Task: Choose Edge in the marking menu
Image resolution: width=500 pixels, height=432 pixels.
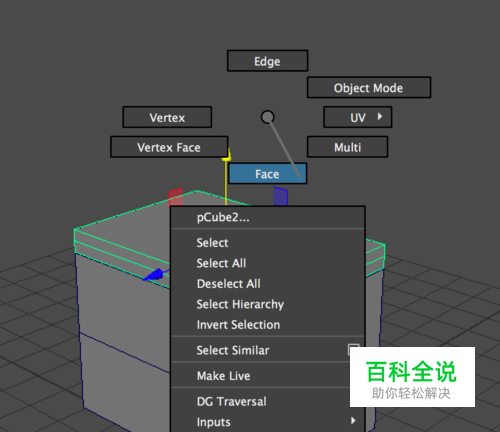Action: (x=267, y=61)
